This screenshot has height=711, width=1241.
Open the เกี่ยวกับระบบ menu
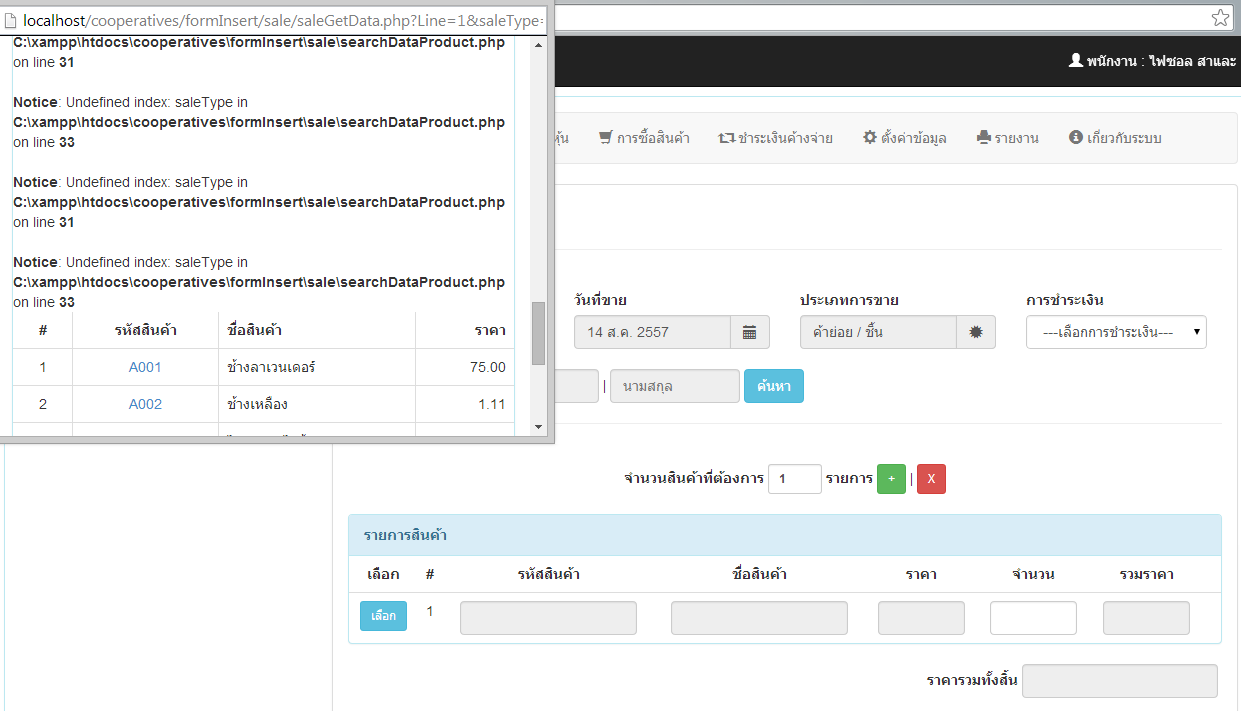point(1115,138)
